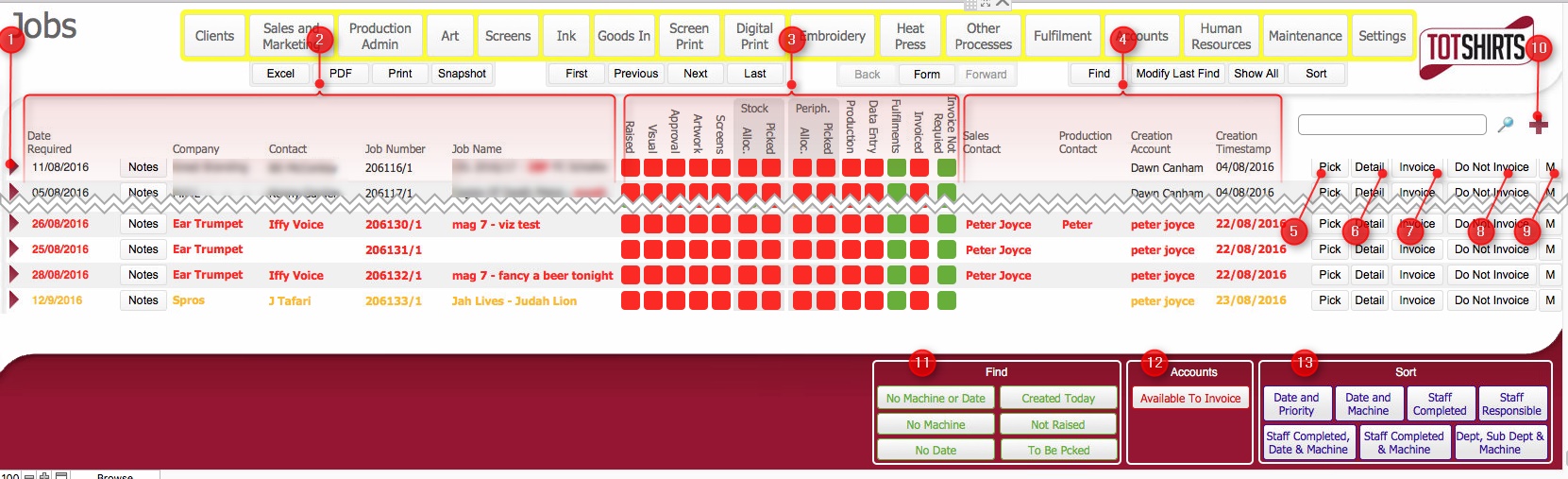Open Notes for job 206132/1

(x=143, y=275)
